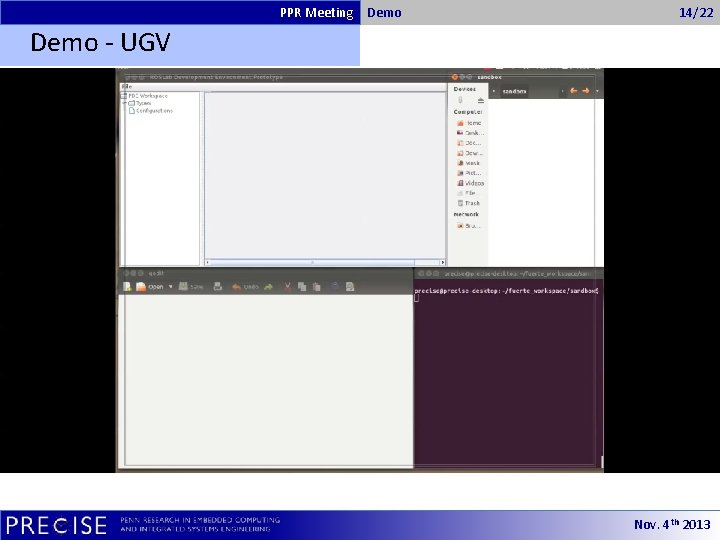This screenshot has height=540, width=720.
Task: Click the Redo arrow icon in gedit
Action: pyautogui.click(x=269, y=287)
